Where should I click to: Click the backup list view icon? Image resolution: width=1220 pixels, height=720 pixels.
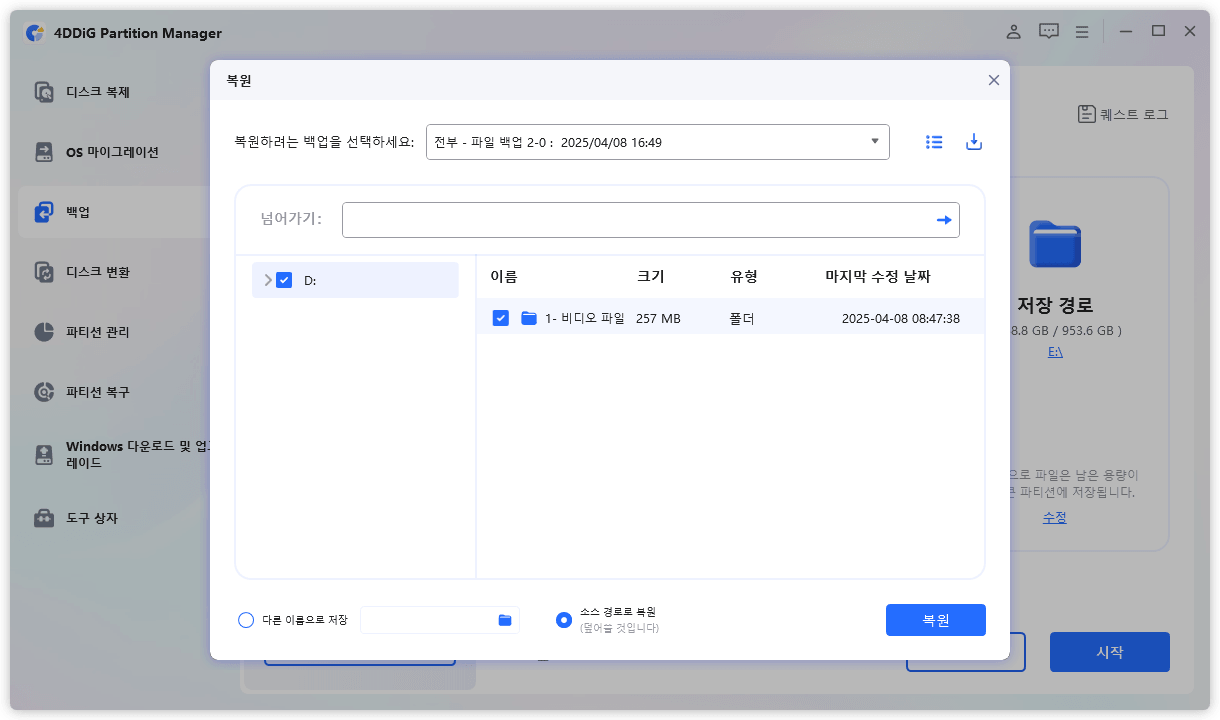click(934, 141)
